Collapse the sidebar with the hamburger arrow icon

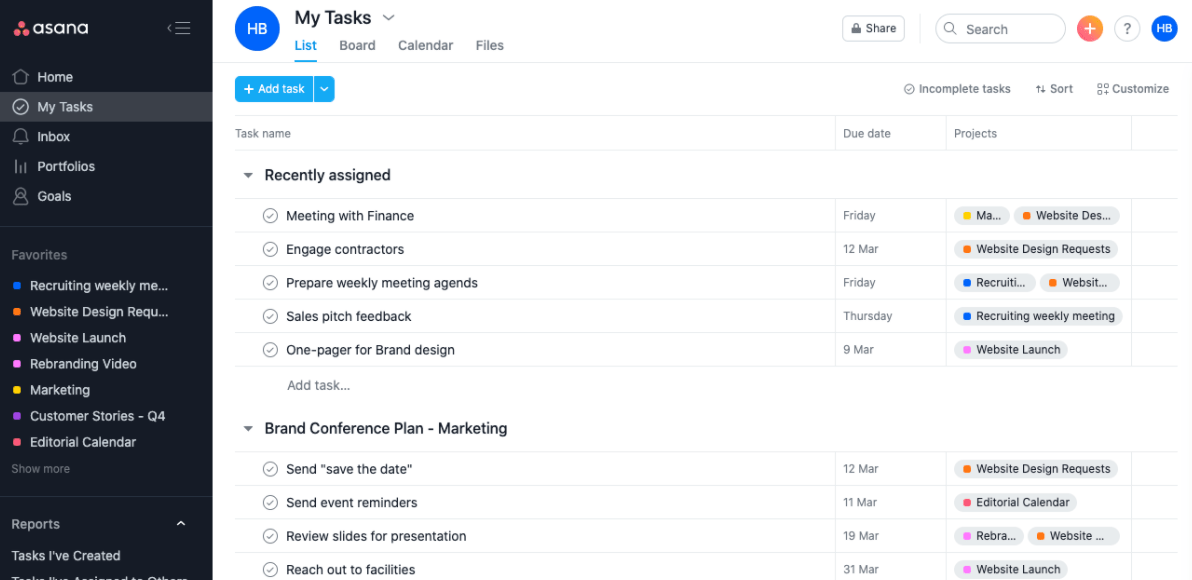click(179, 29)
